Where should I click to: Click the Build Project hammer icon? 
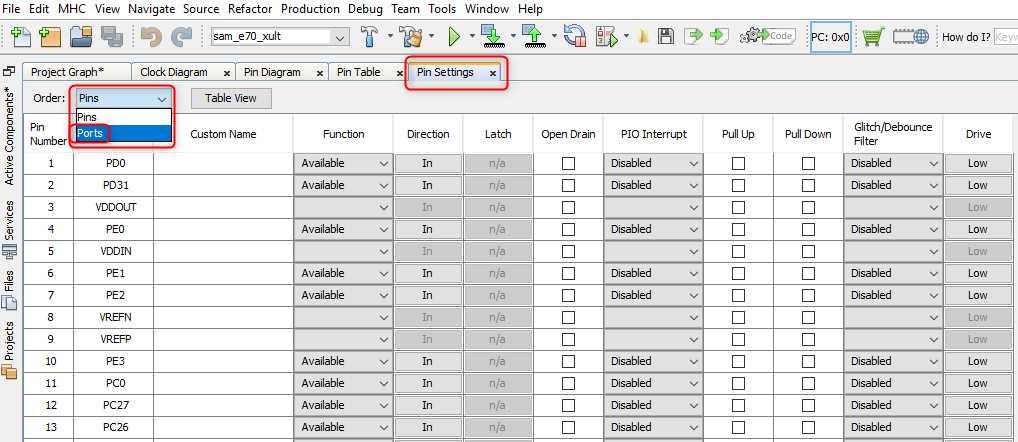coord(368,37)
